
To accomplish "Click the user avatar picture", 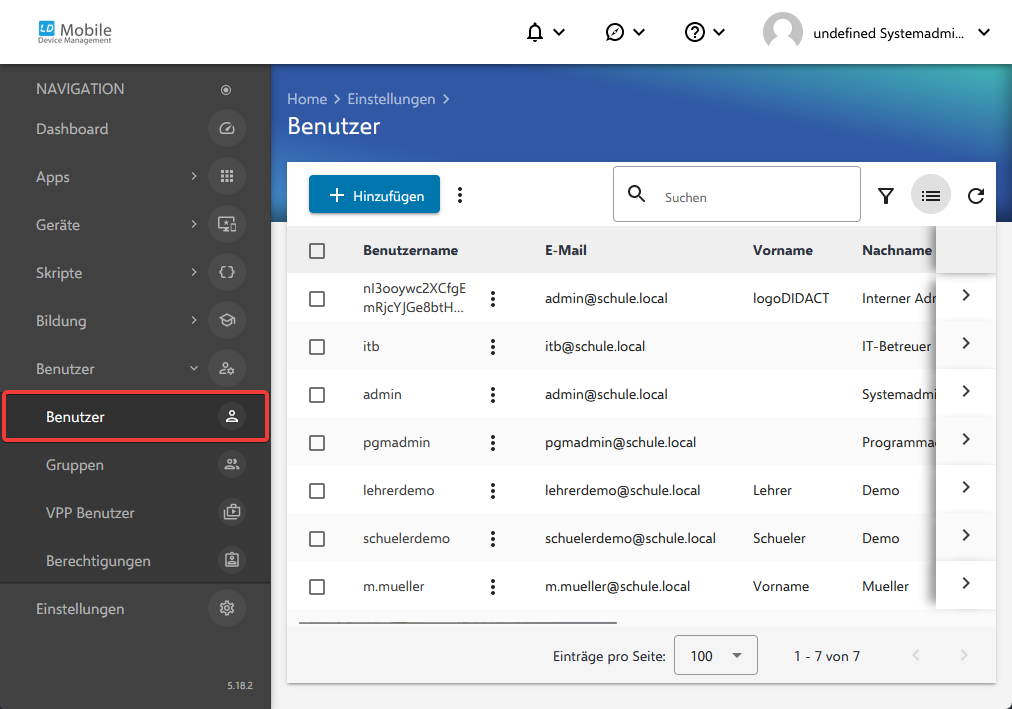I will (782, 32).
